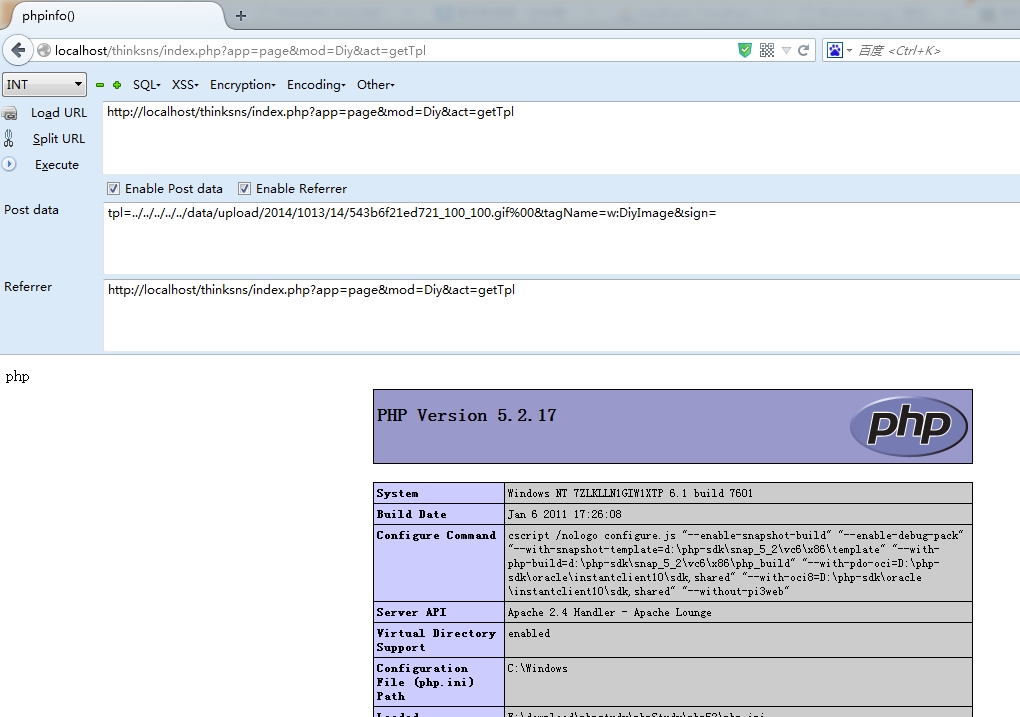Viewport: 1020px width, 717px height.
Task: Reload the page with refresh icon
Action: click(803, 50)
